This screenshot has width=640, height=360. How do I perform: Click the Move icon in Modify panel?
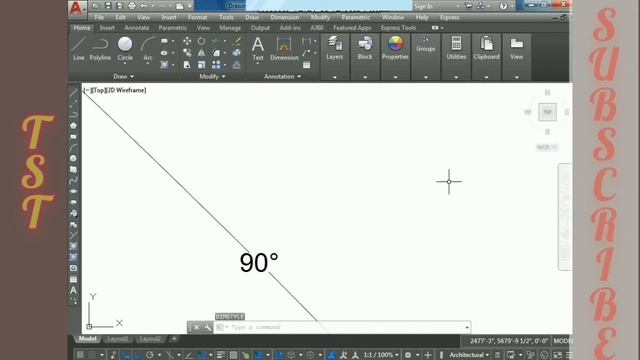[187, 41]
